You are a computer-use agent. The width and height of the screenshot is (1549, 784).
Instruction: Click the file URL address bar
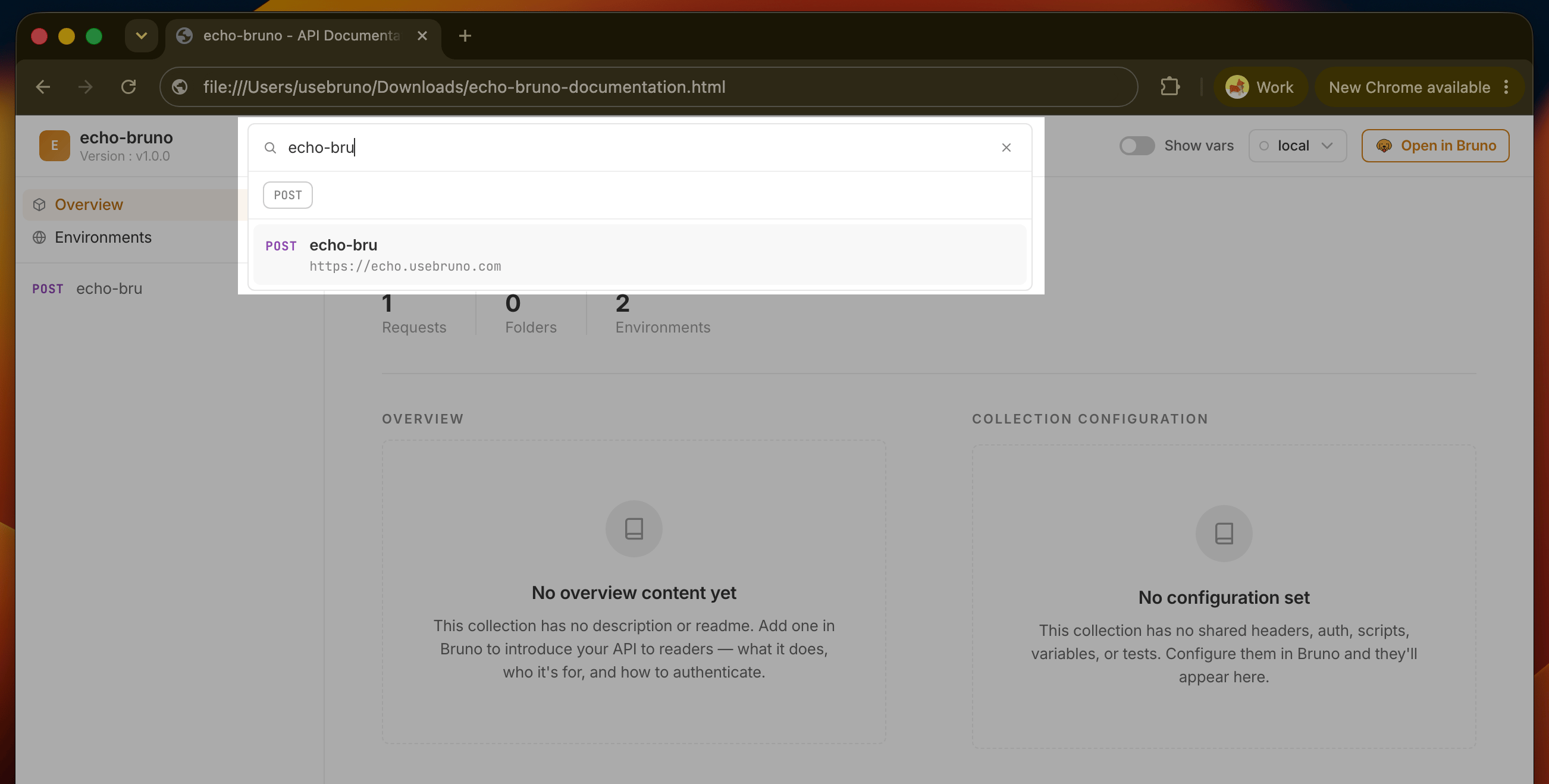648,87
